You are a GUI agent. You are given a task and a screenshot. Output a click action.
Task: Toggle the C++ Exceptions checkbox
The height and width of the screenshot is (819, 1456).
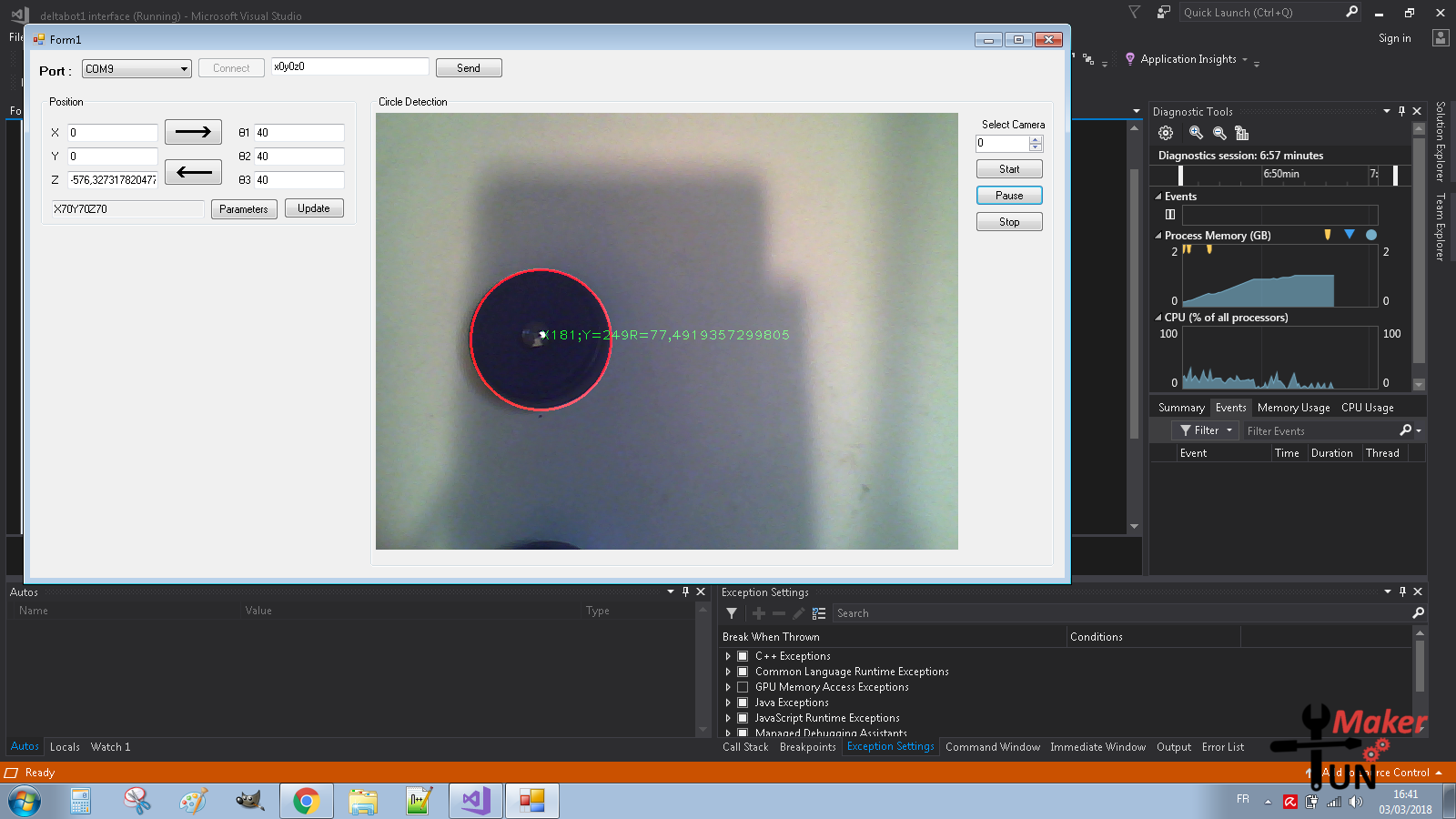pos(743,656)
